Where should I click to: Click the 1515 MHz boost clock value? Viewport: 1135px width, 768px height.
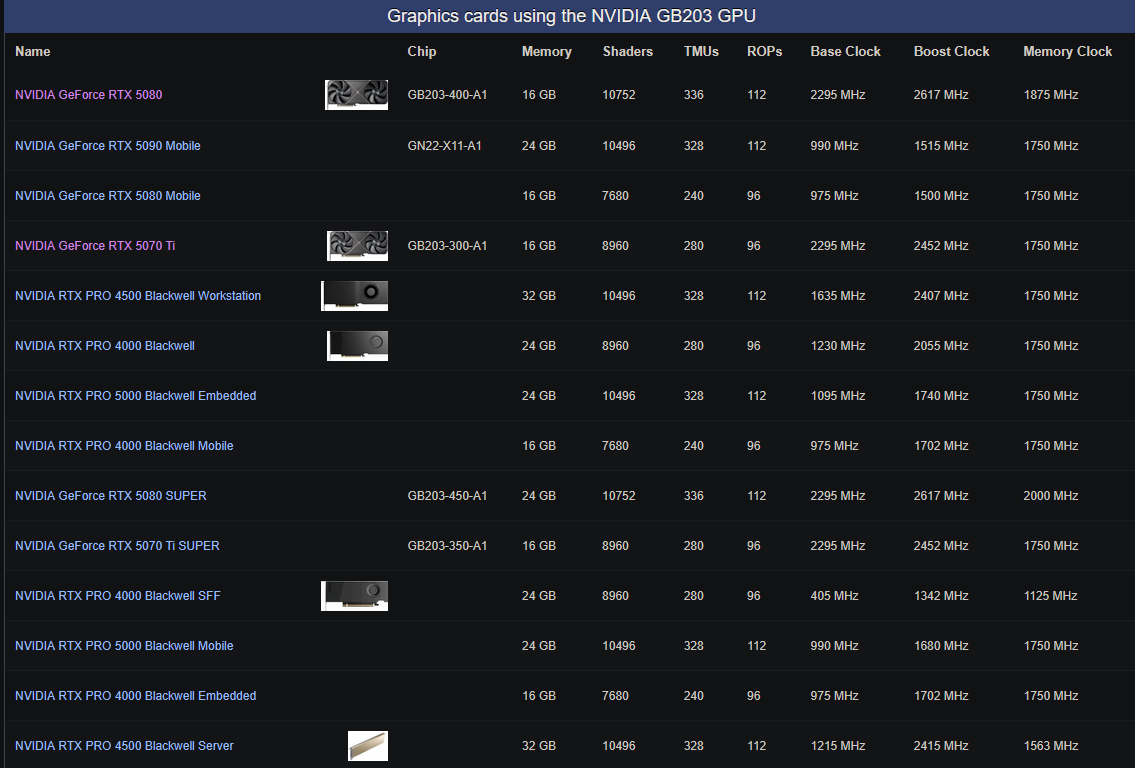click(x=941, y=145)
